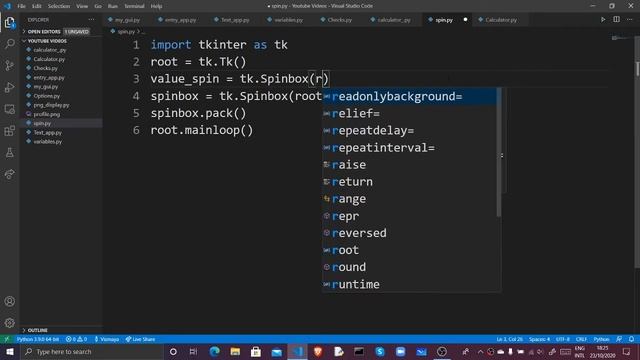640x360 pixels.
Task: Show hidden system tray icons chevron
Action: click(480, 352)
